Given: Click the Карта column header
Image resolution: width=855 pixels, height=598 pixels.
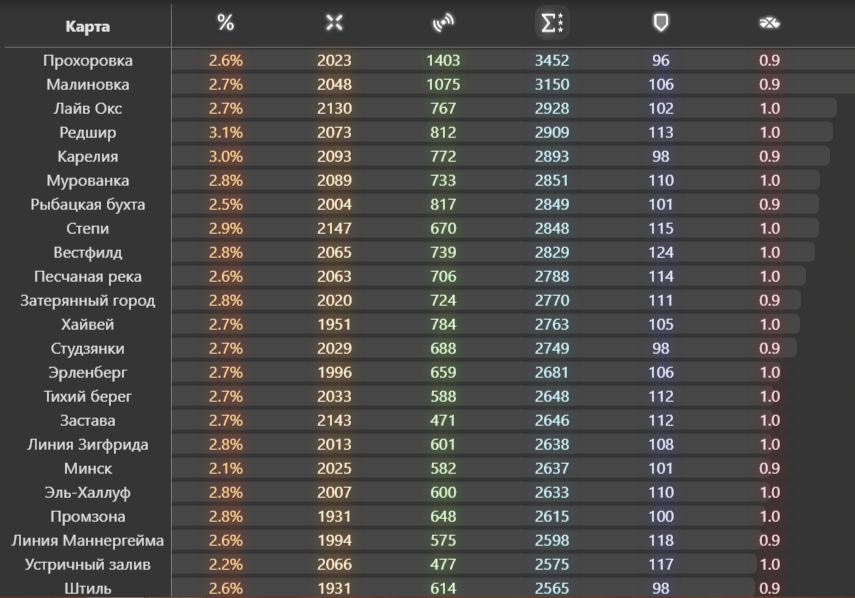Looking at the screenshot, I should point(88,26).
